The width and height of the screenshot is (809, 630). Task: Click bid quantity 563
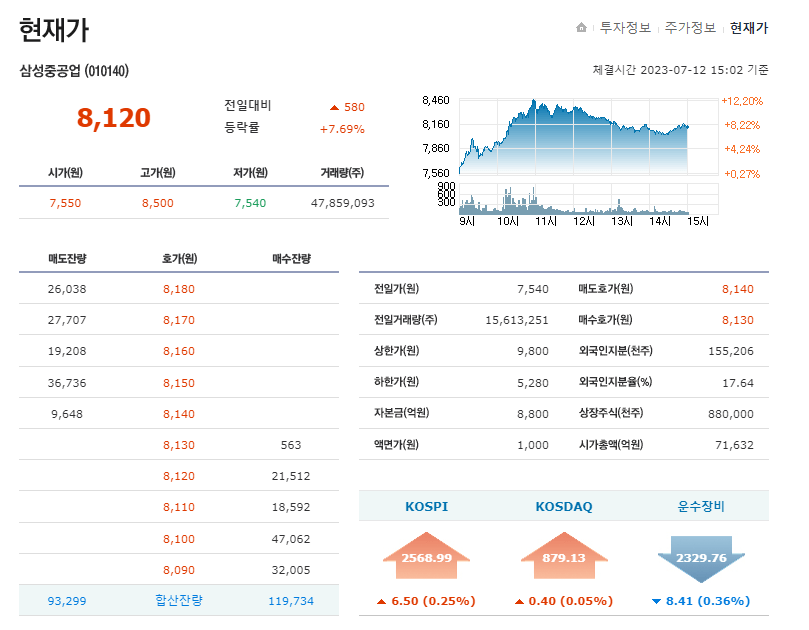(x=291, y=445)
